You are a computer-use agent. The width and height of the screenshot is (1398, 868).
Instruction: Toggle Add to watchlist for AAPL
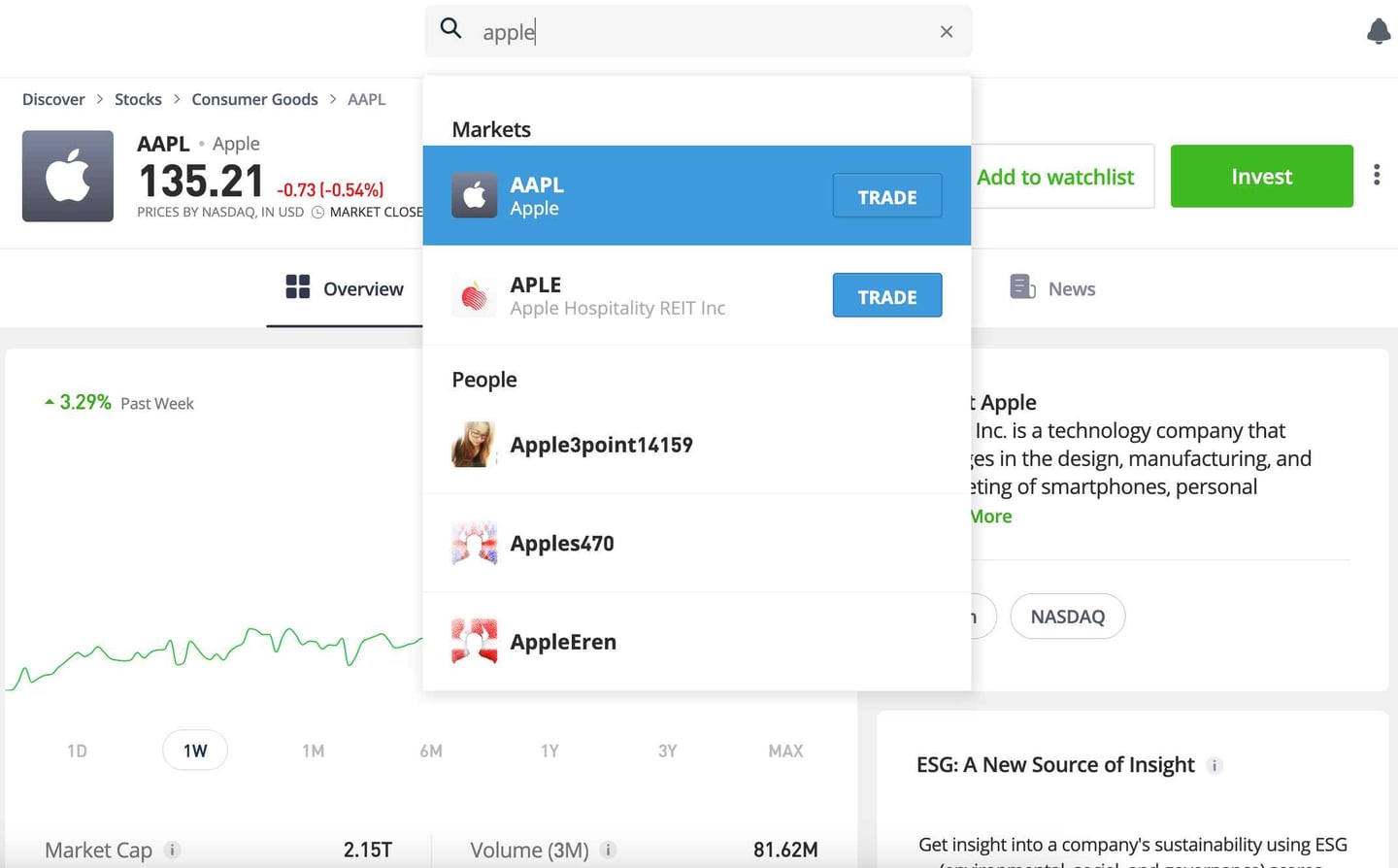pyautogui.click(x=1056, y=177)
